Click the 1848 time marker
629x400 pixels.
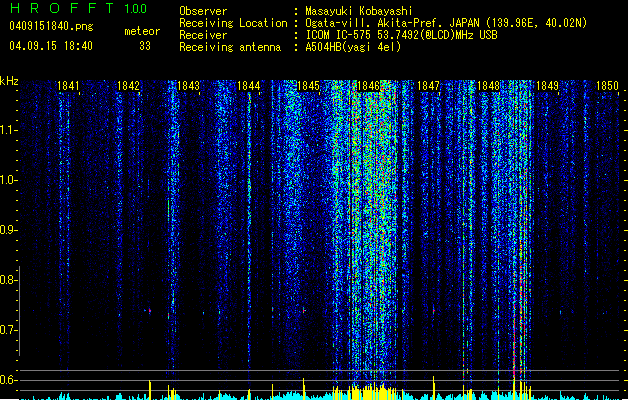click(x=488, y=86)
